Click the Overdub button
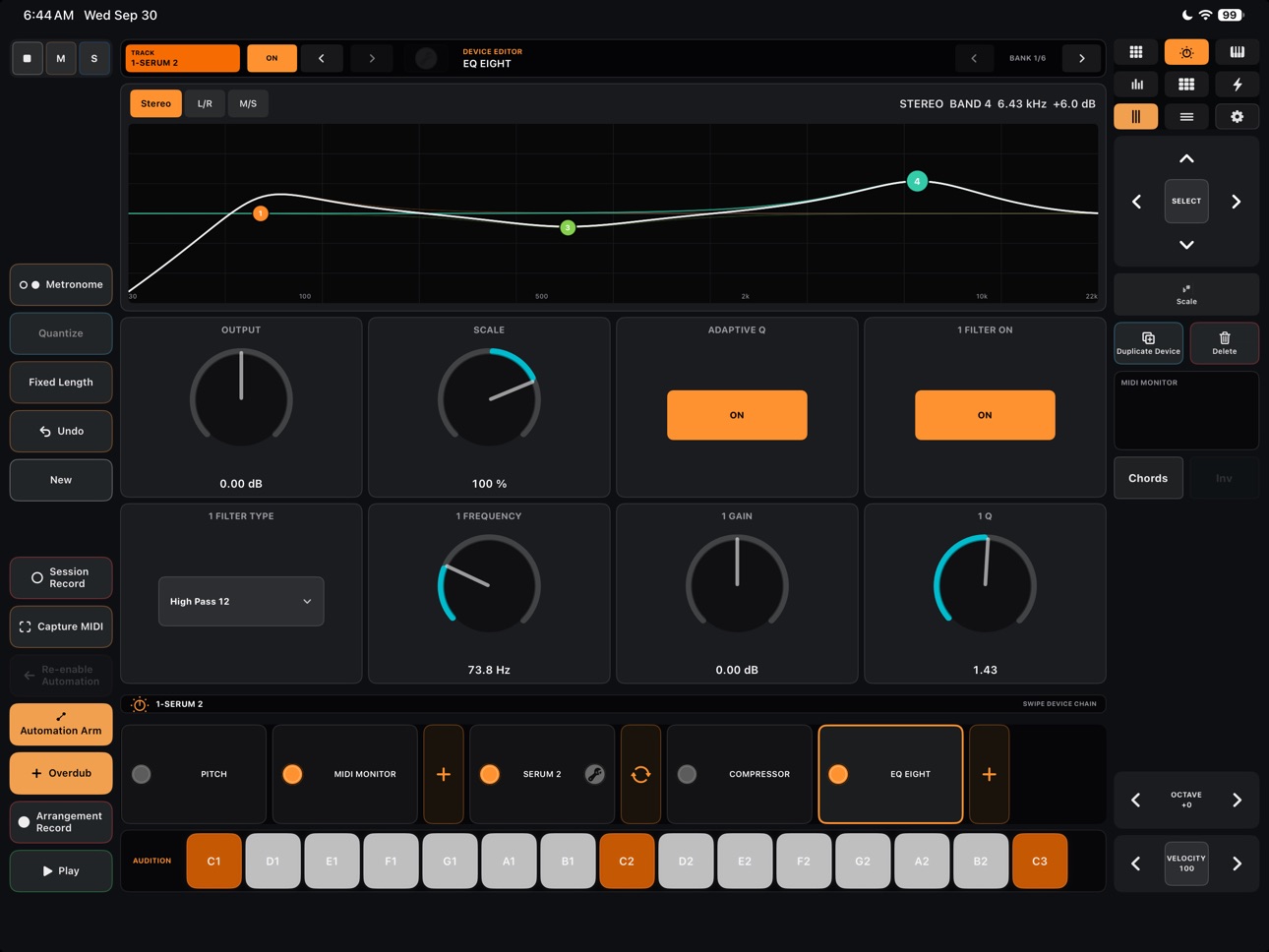The width and height of the screenshot is (1269, 952). [x=61, y=773]
